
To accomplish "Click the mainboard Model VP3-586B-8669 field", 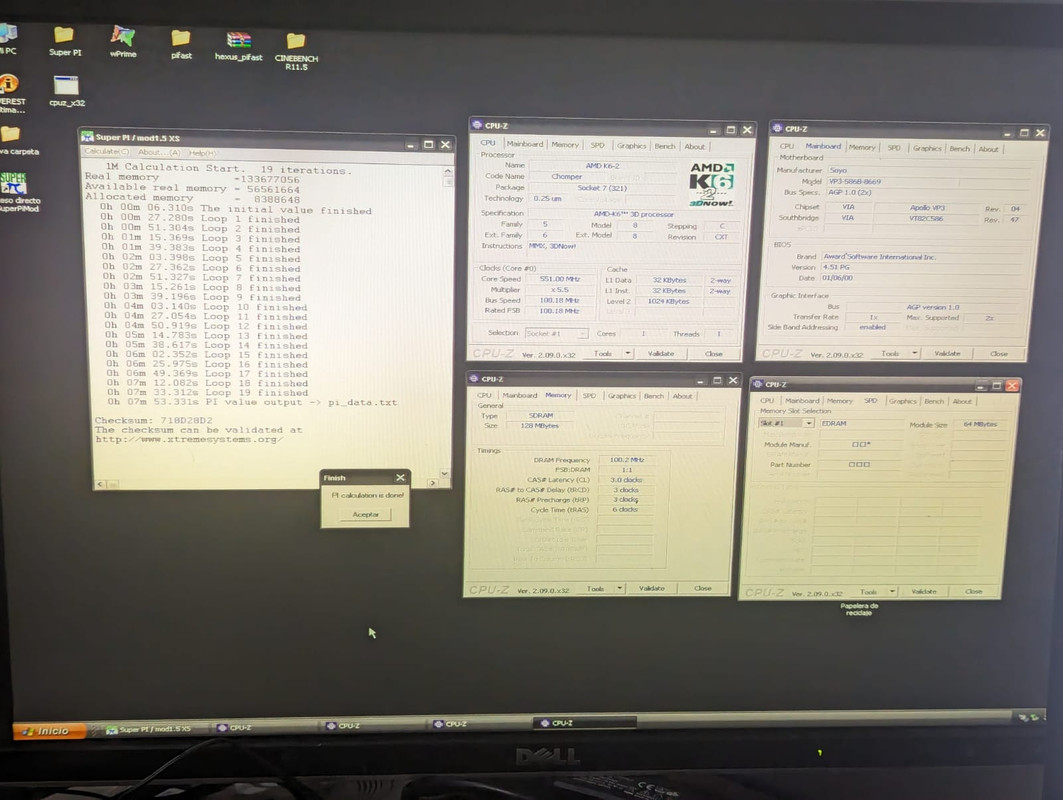I will [894, 181].
